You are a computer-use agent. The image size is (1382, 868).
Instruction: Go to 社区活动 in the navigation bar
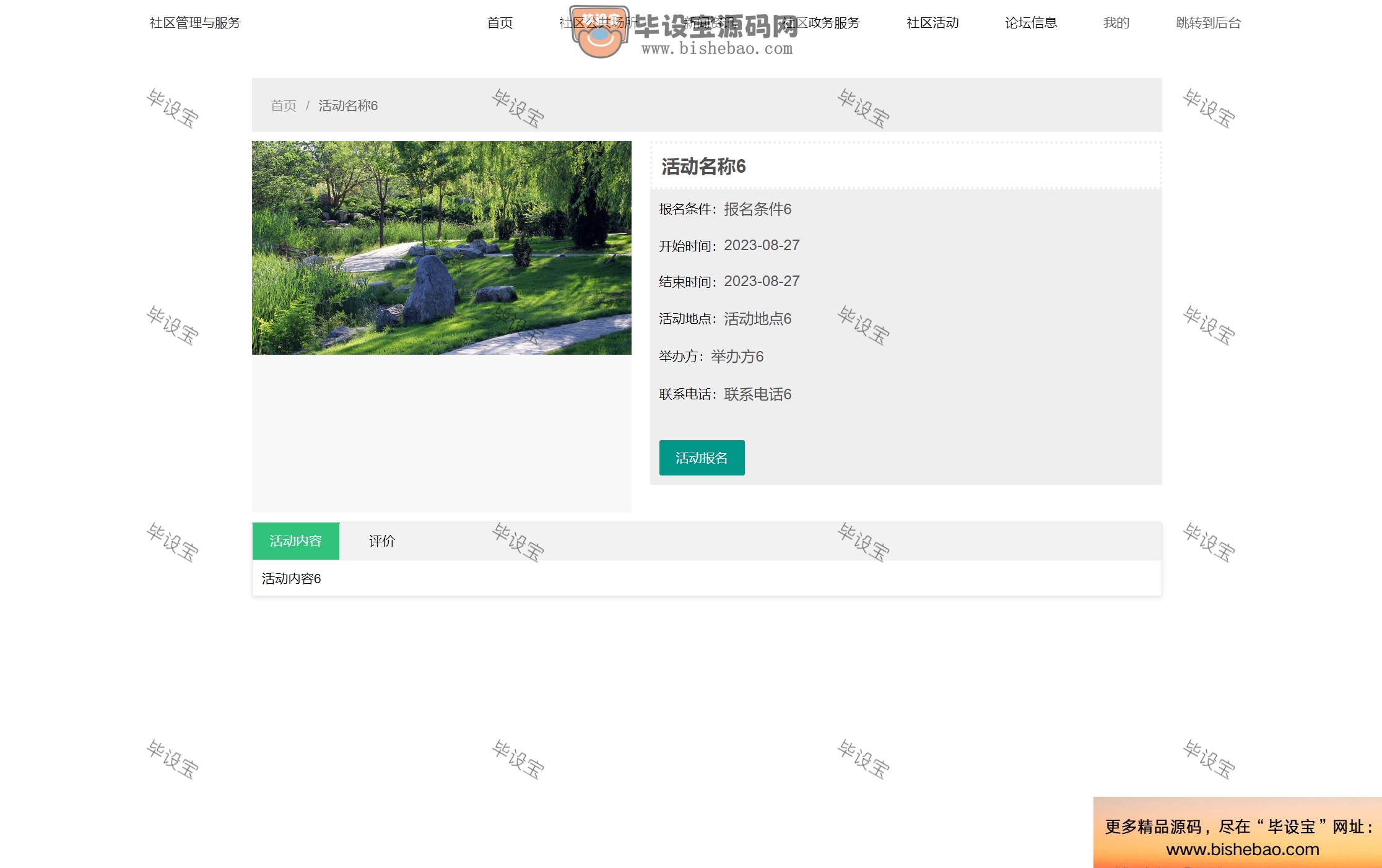point(932,23)
